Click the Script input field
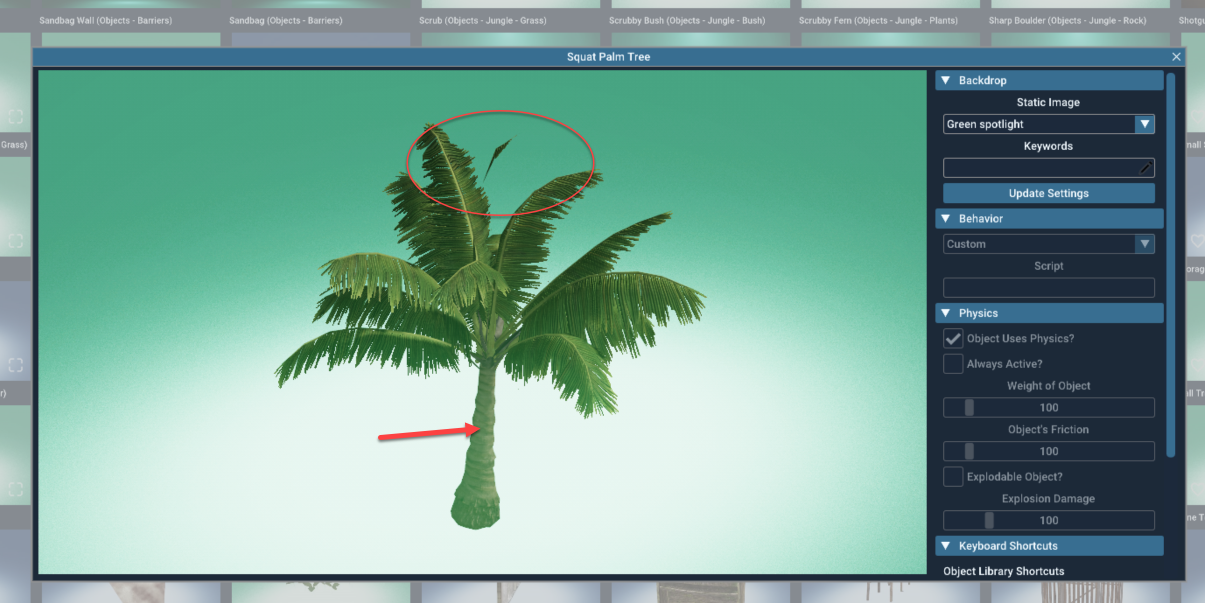The image size is (1205, 603). click(1049, 288)
